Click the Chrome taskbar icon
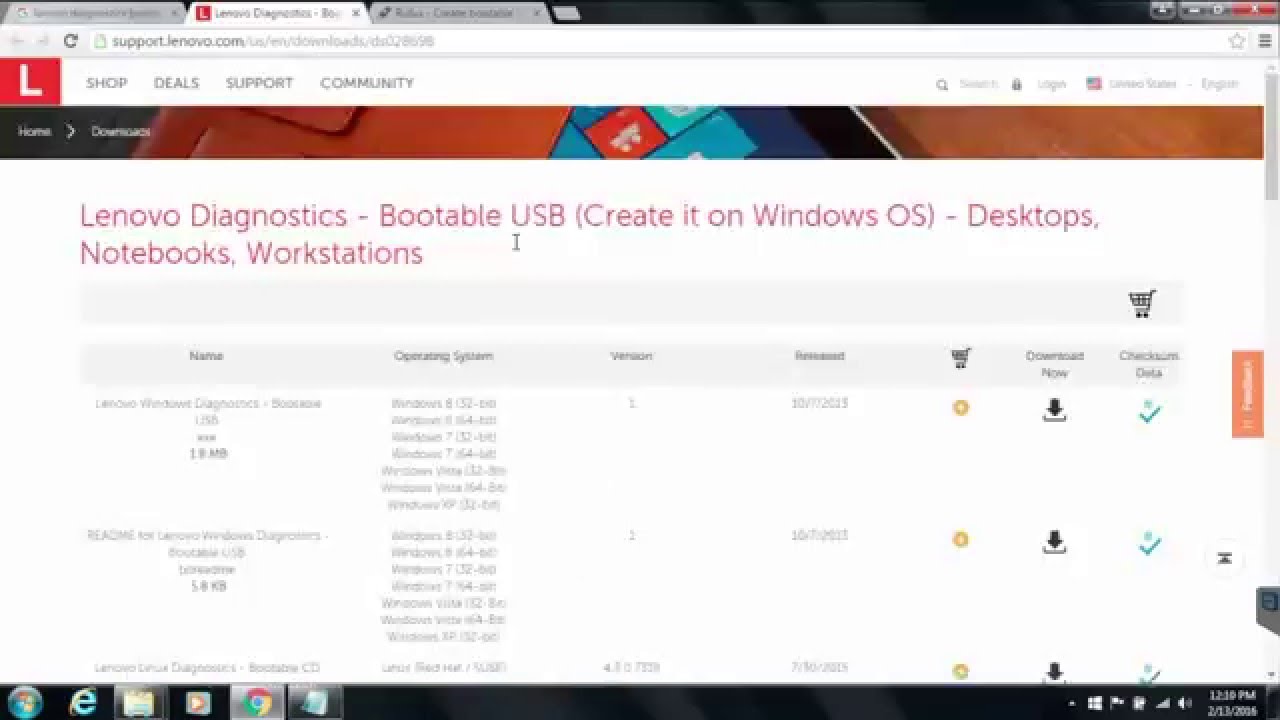This screenshot has width=1280, height=720. tap(256, 703)
